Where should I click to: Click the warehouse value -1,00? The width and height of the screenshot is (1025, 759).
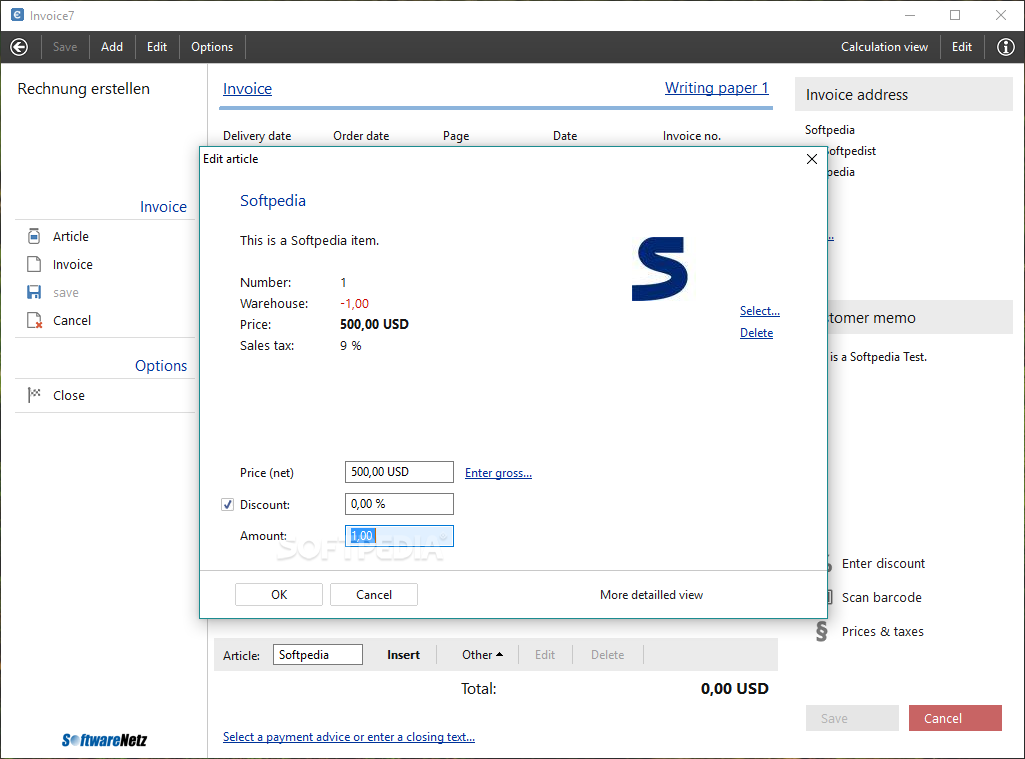pyautogui.click(x=354, y=303)
